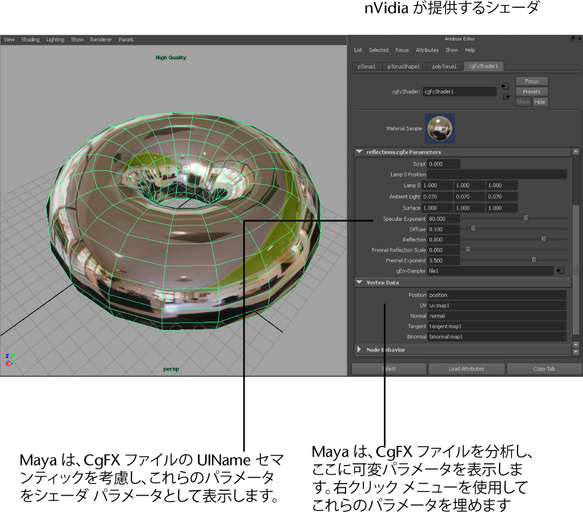Open the Shading menu in viewport

30,39
